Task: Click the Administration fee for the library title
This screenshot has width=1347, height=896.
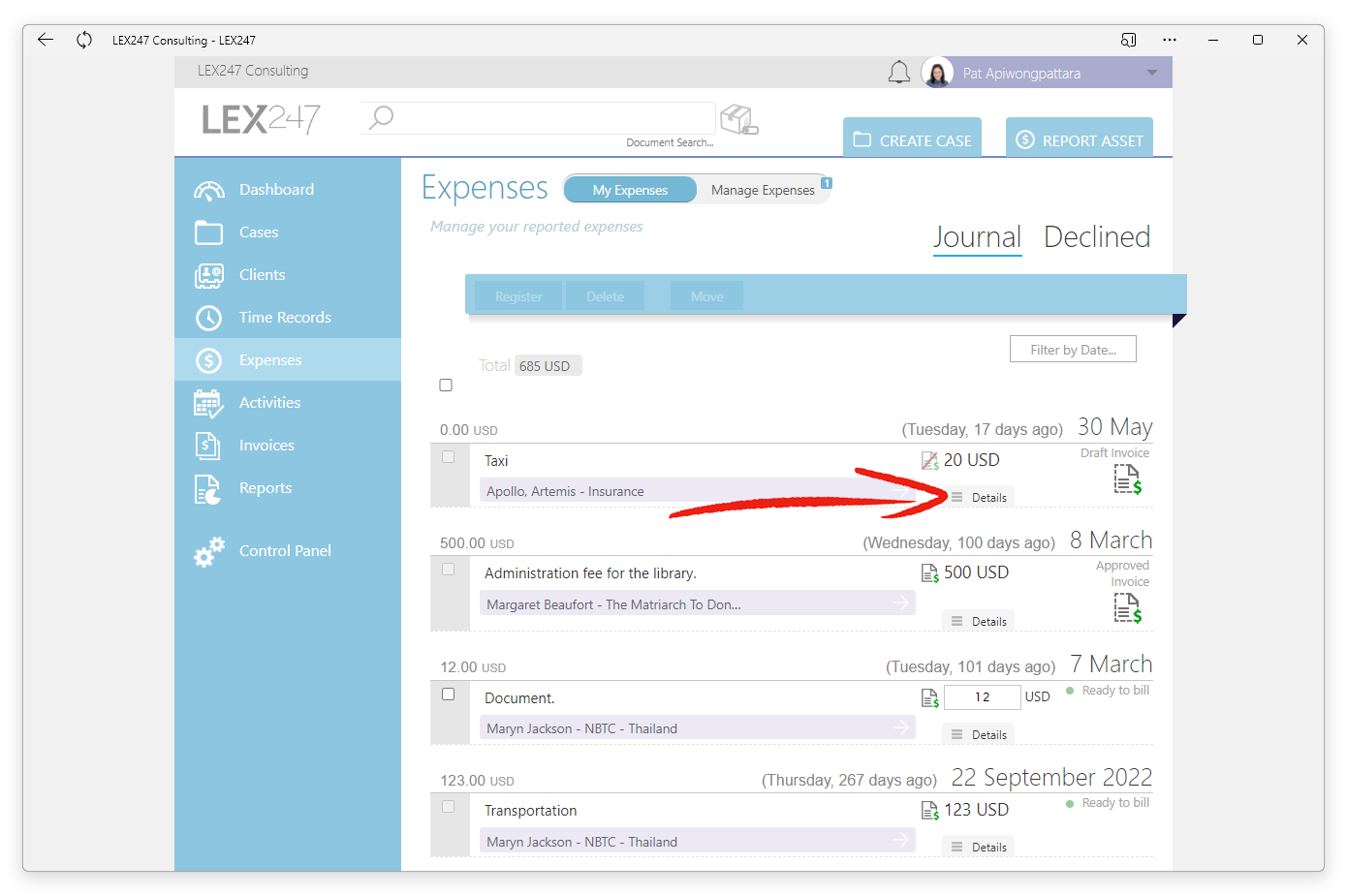Action: pos(590,573)
